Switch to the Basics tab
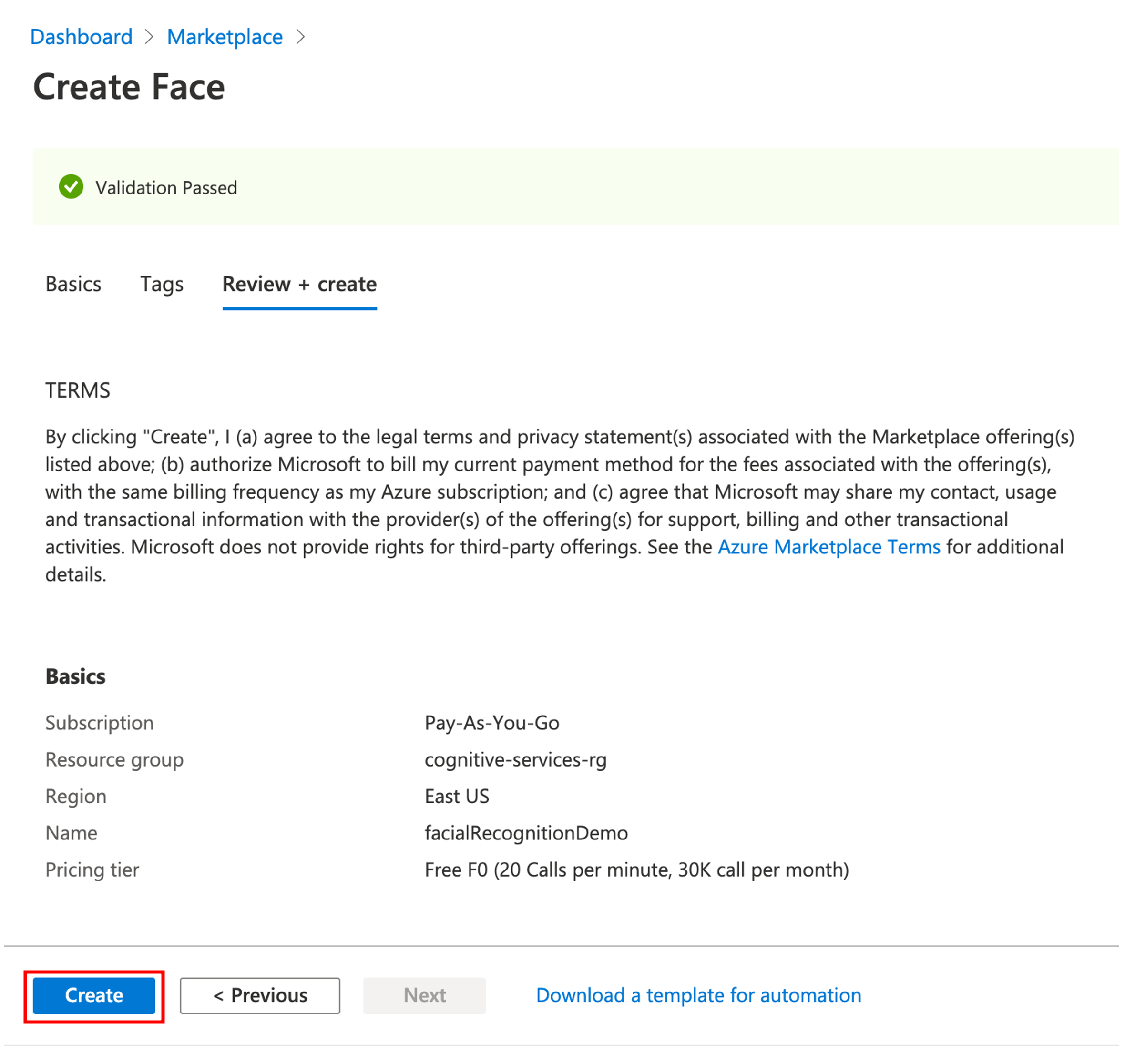Viewport: 1125px width, 1064px height. (73, 284)
